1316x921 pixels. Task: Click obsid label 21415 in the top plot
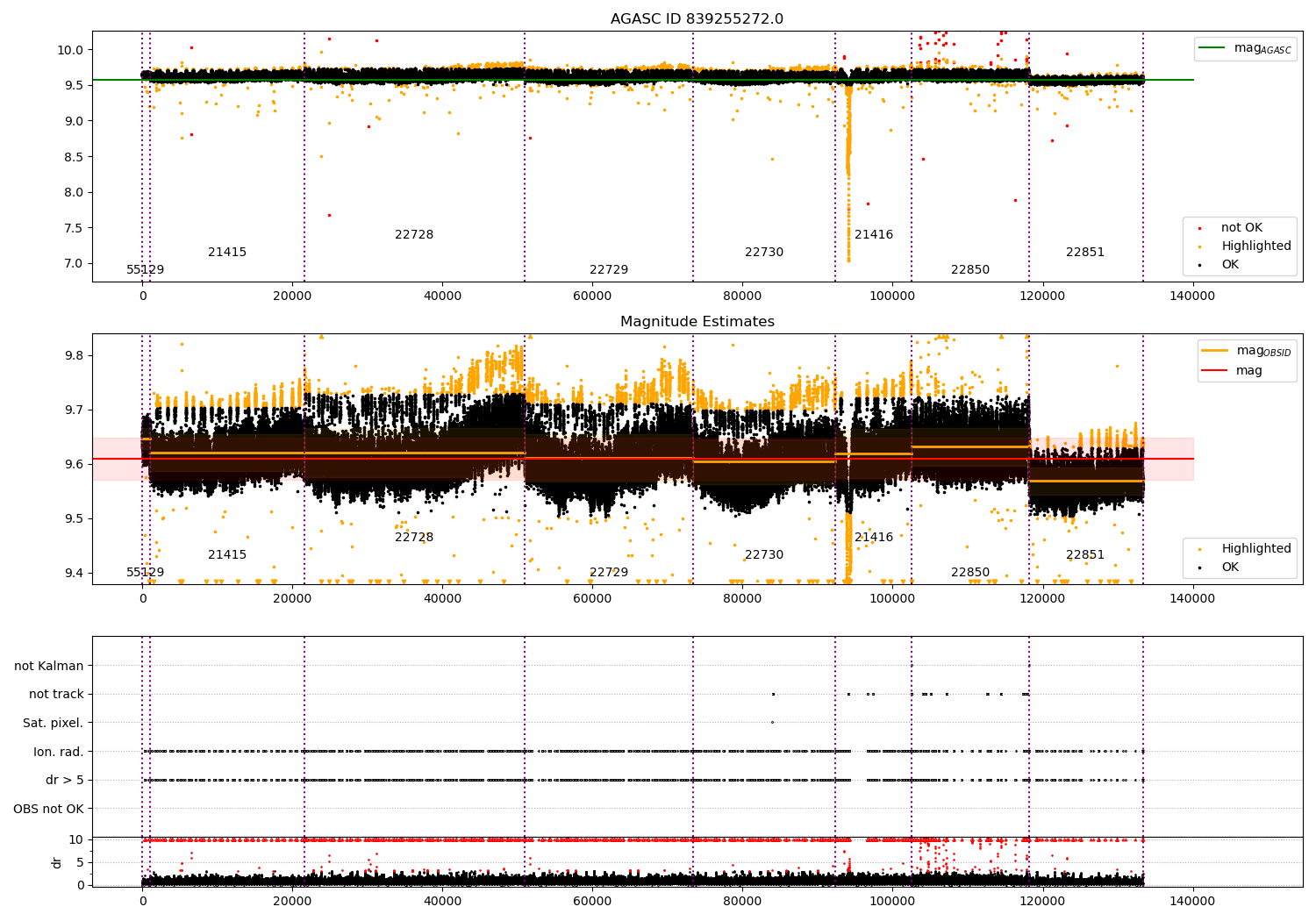pos(227,253)
